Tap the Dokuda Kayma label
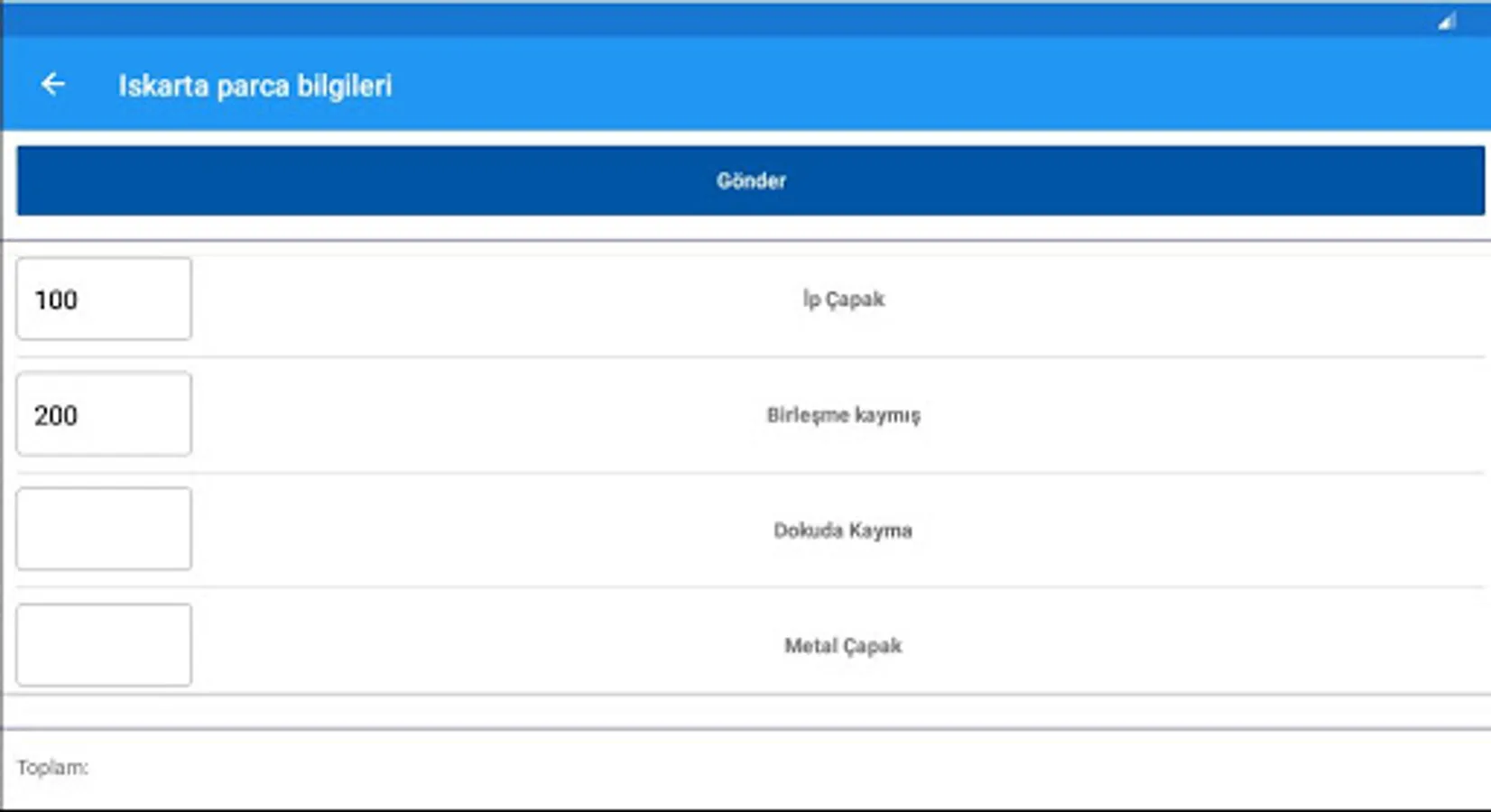 (843, 531)
